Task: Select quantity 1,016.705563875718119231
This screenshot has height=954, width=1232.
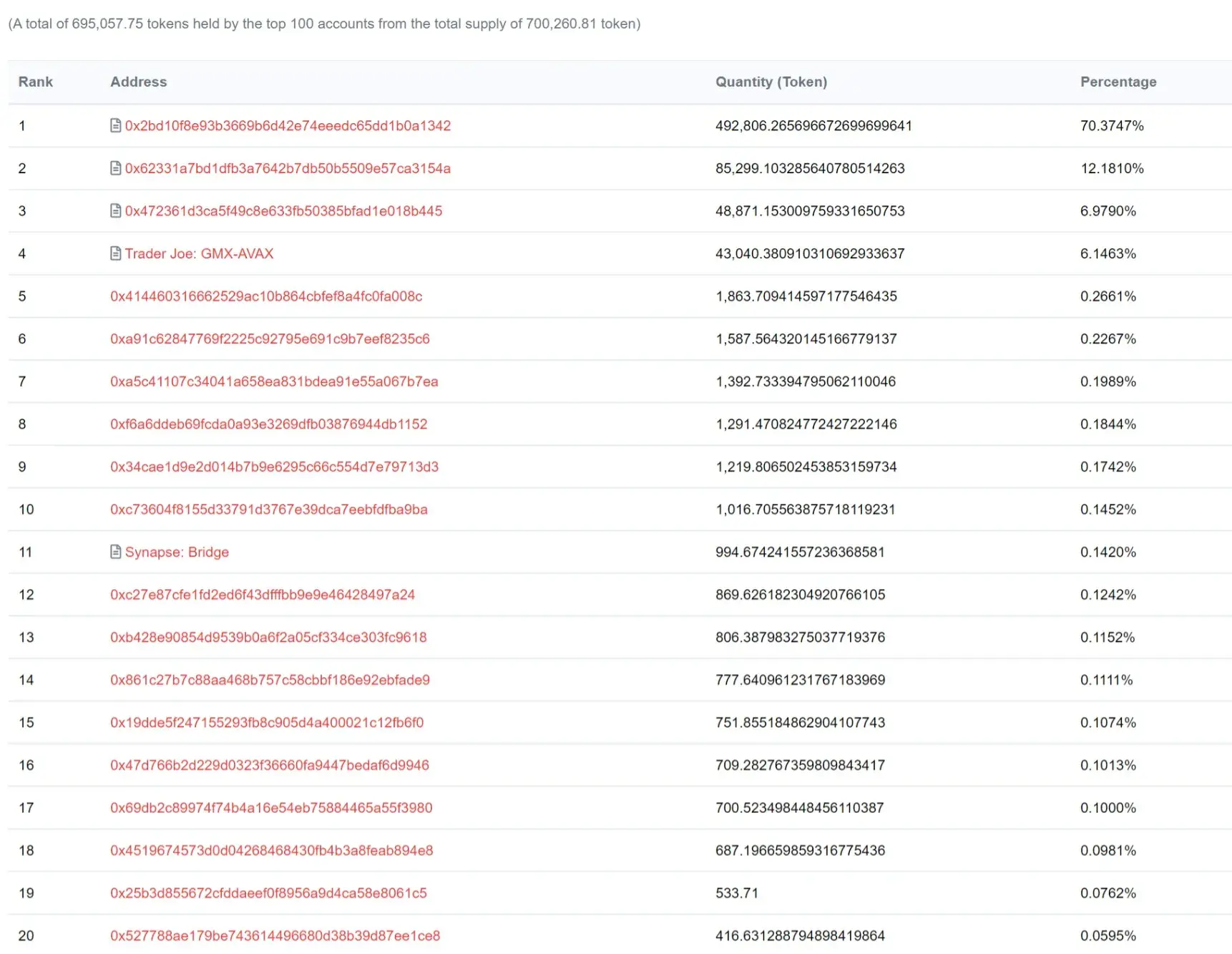Action: (x=806, y=510)
